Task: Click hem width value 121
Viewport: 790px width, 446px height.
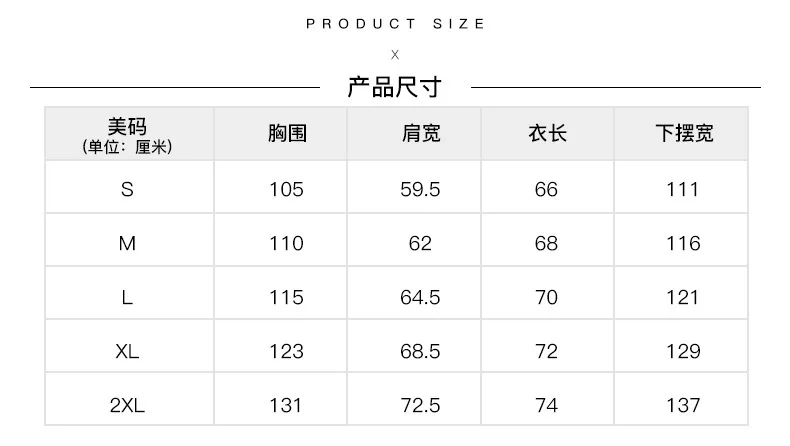Action: click(683, 297)
